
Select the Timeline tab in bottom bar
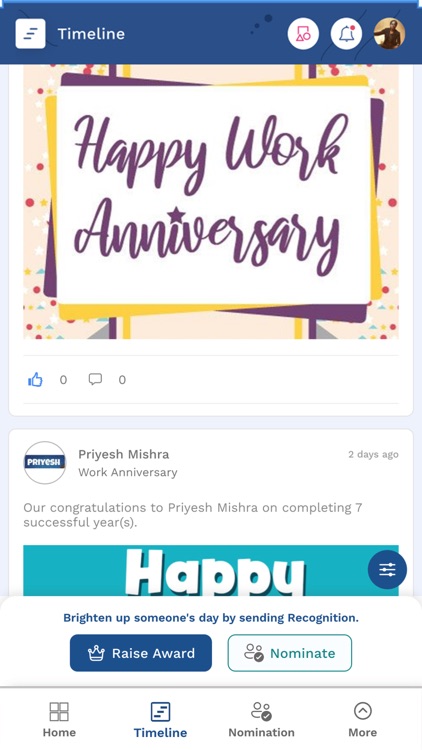point(160,719)
